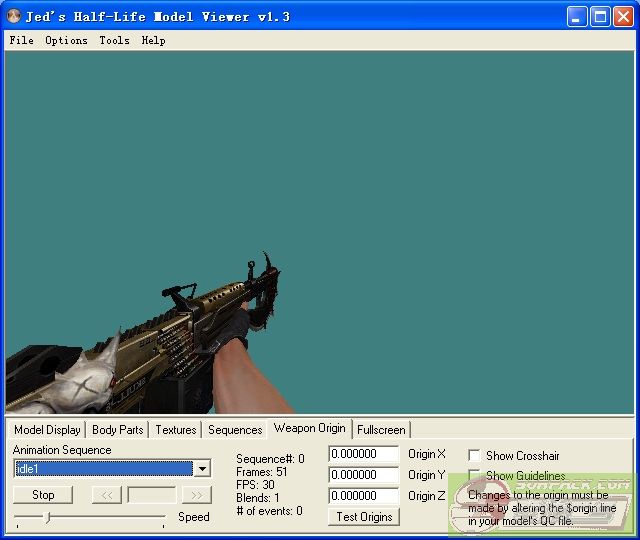Viewport: 640px width, 540px height.
Task: Click the Test Origins button
Action: (363, 517)
